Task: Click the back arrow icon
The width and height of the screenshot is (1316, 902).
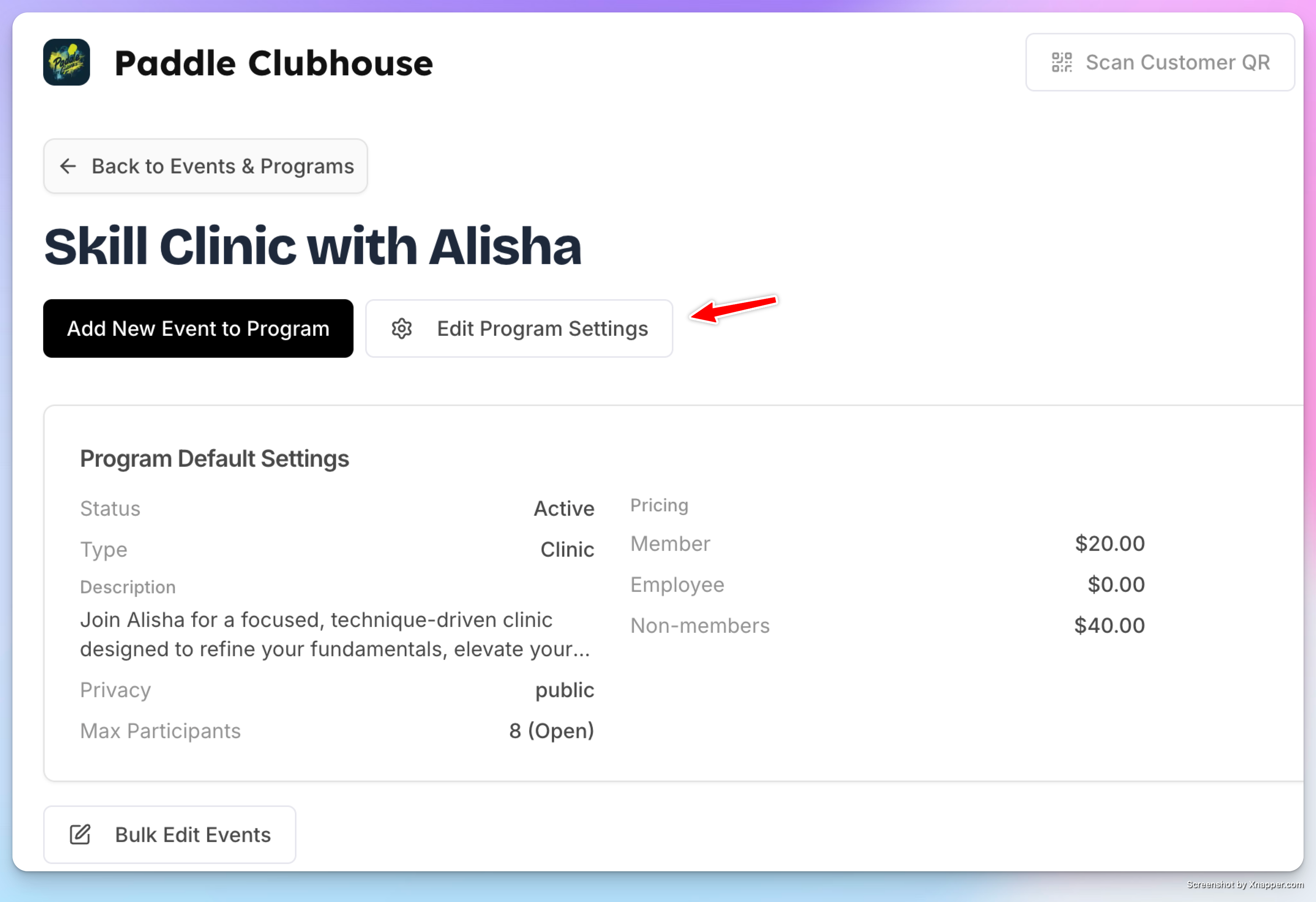Action: (68, 166)
